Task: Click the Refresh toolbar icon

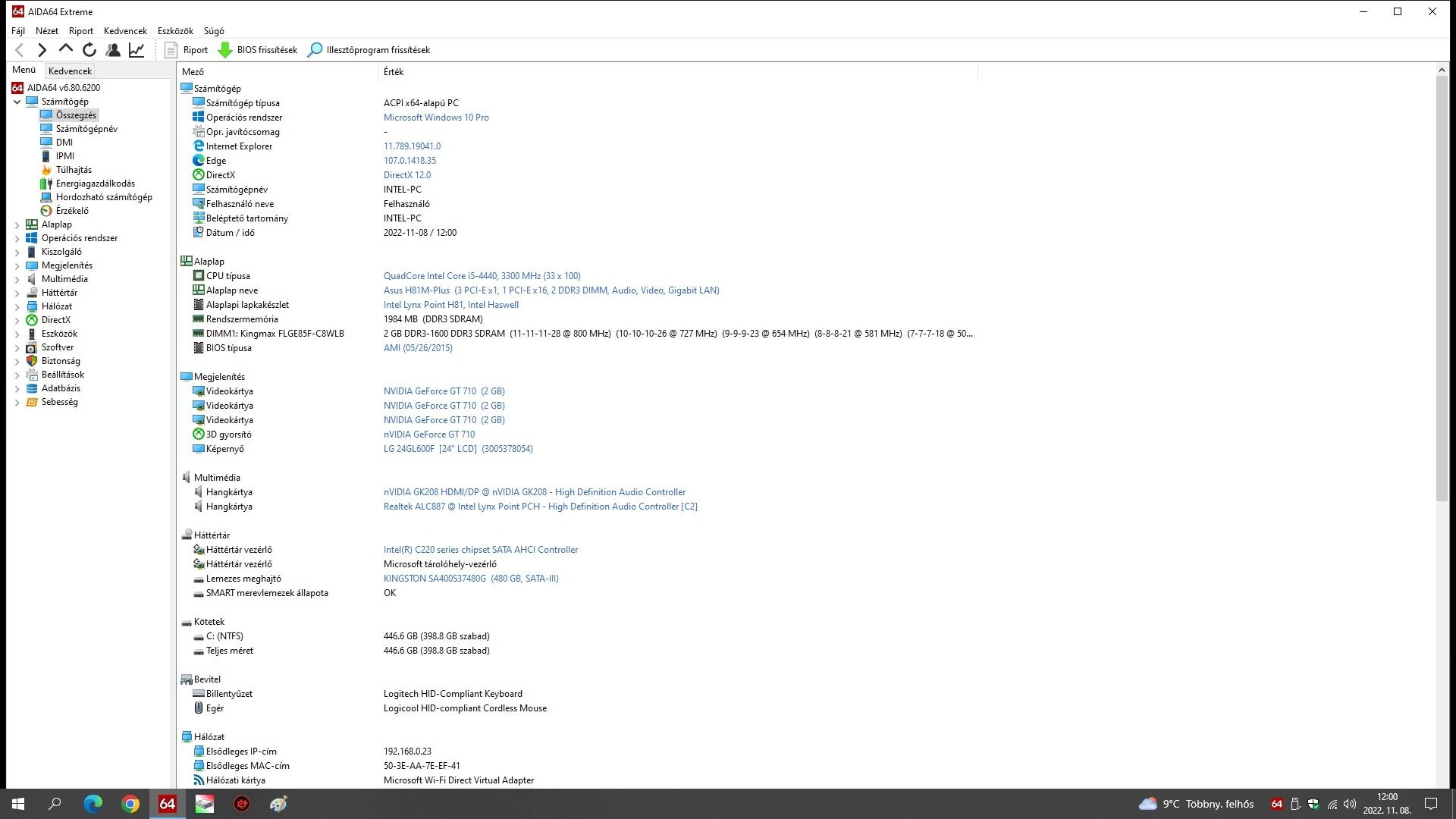Action: pyautogui.click(x=89, y=50)
